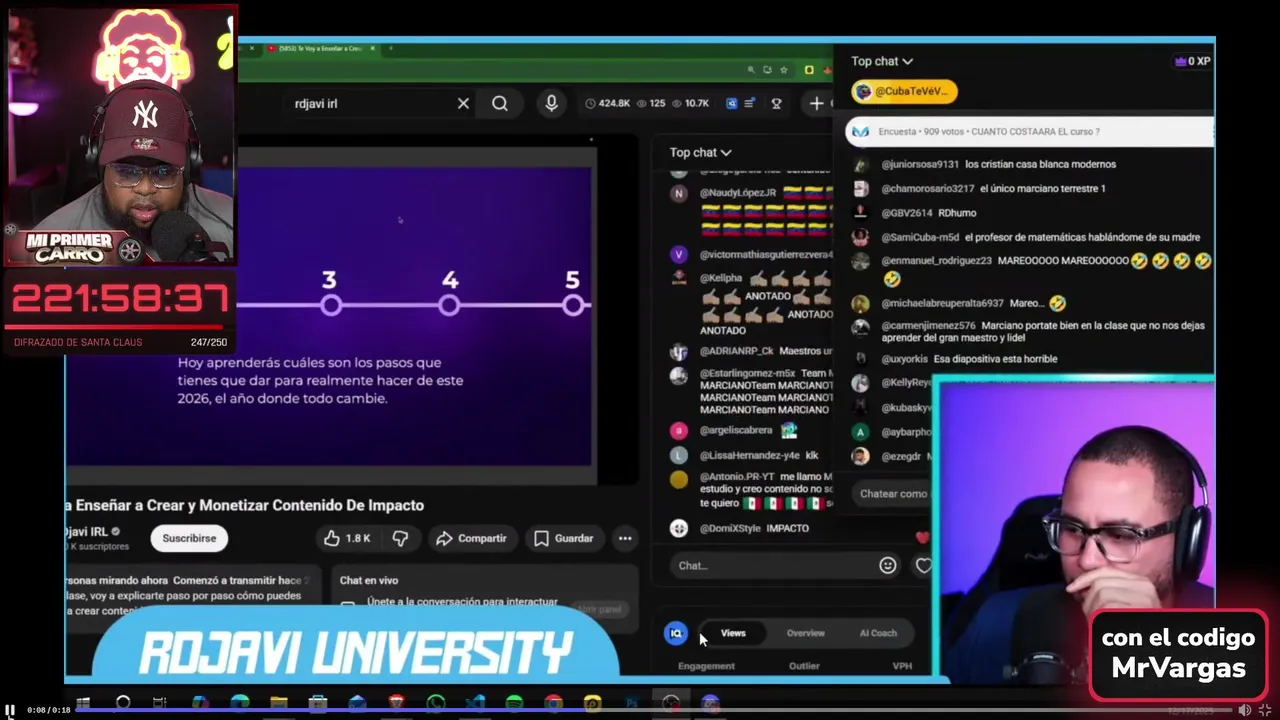Screen dimensions: 1280x720
Task: Close the 'Te Voy a Enseñar' browser tab
Action: point(373,48)
